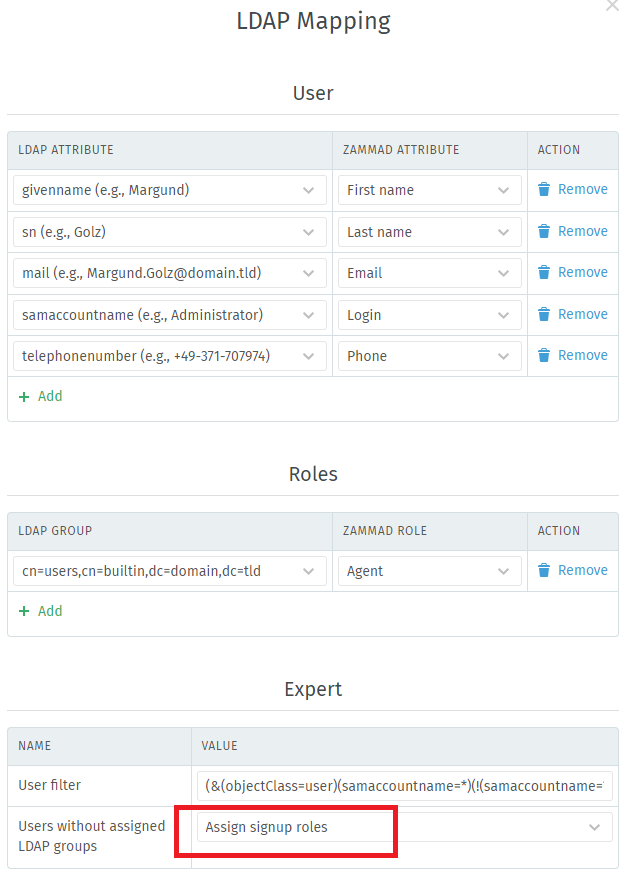
Task: Open the telephonenumber attribute selector
Action: pos(167,355)
